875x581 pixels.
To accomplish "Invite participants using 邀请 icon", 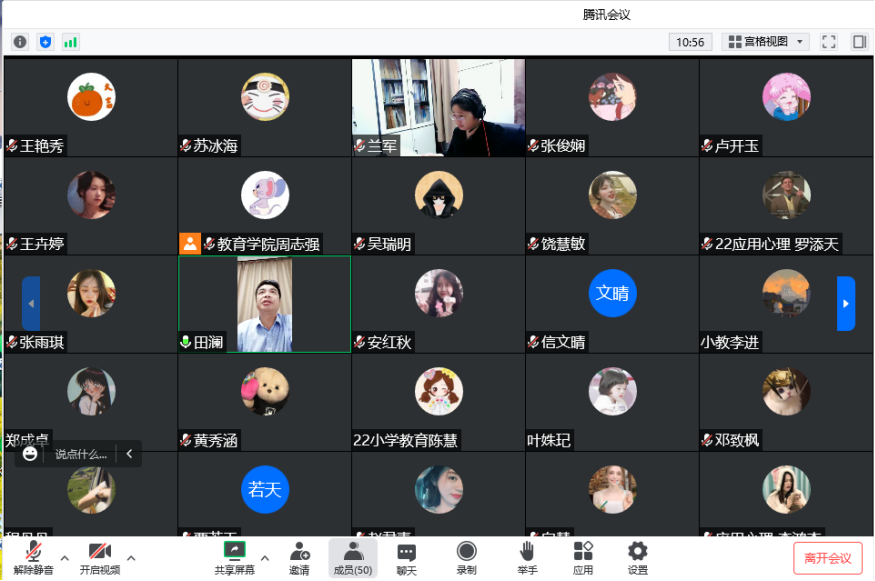I will (x=299, y=558).
